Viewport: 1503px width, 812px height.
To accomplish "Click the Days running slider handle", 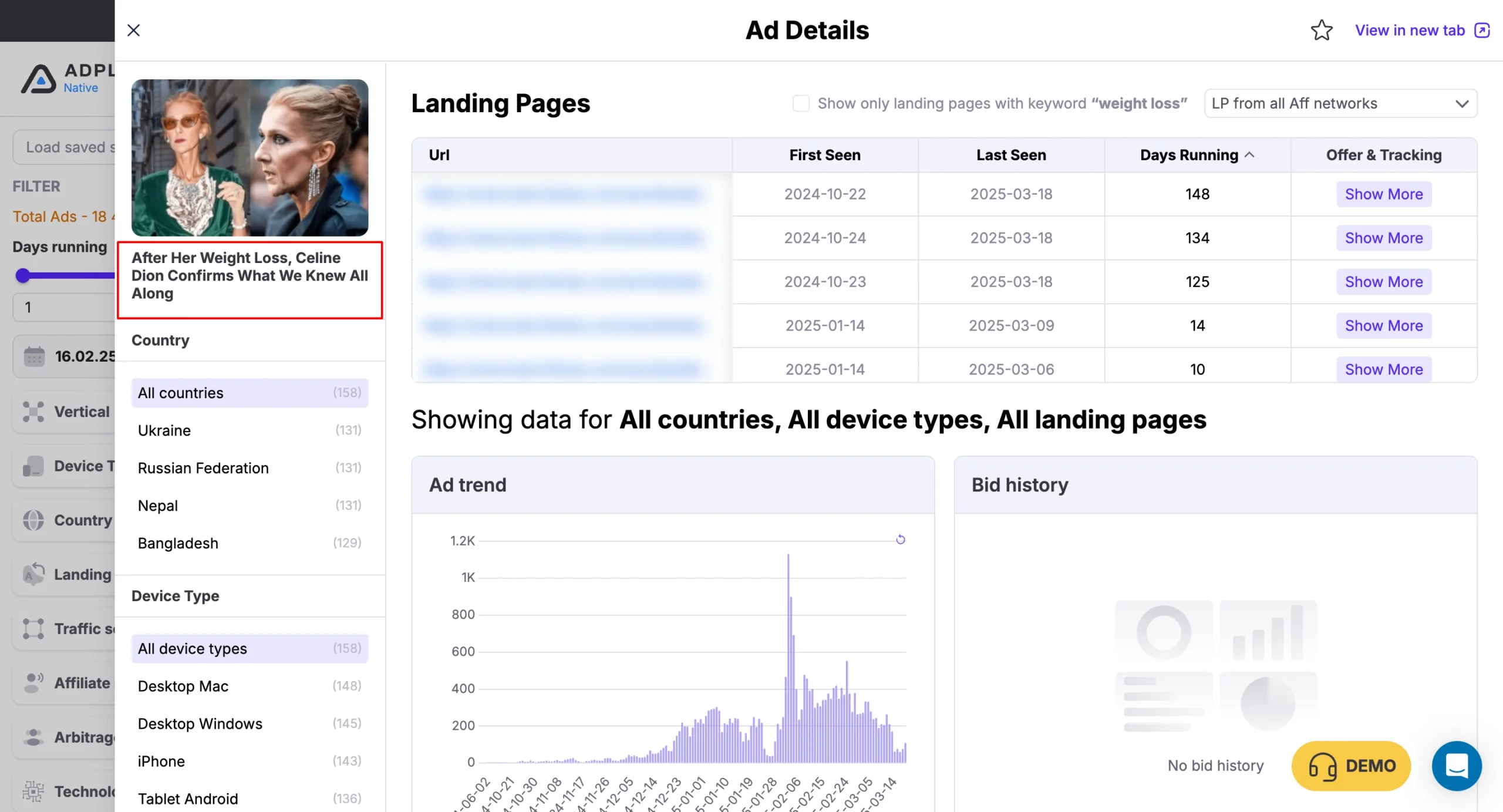I will [23, 275].
